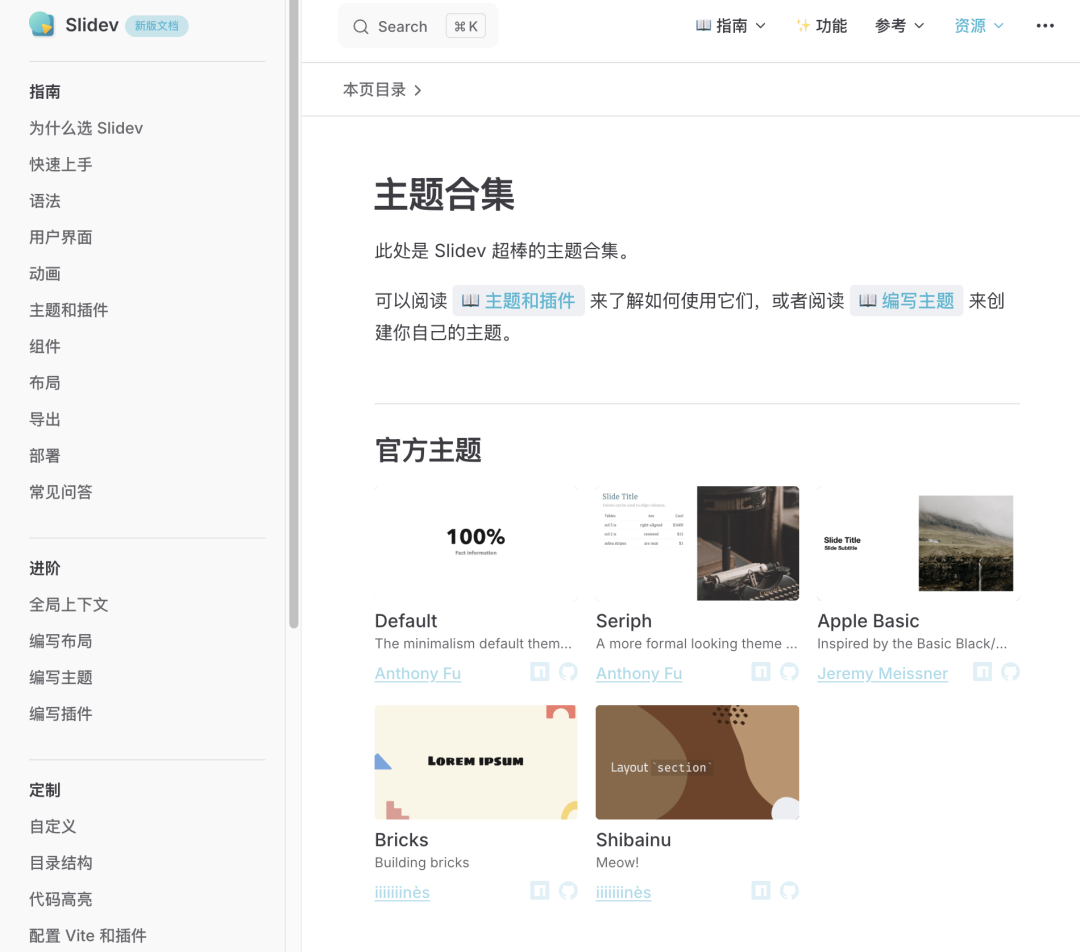Click the sidebar vertical scrollbar

[293, 313]
